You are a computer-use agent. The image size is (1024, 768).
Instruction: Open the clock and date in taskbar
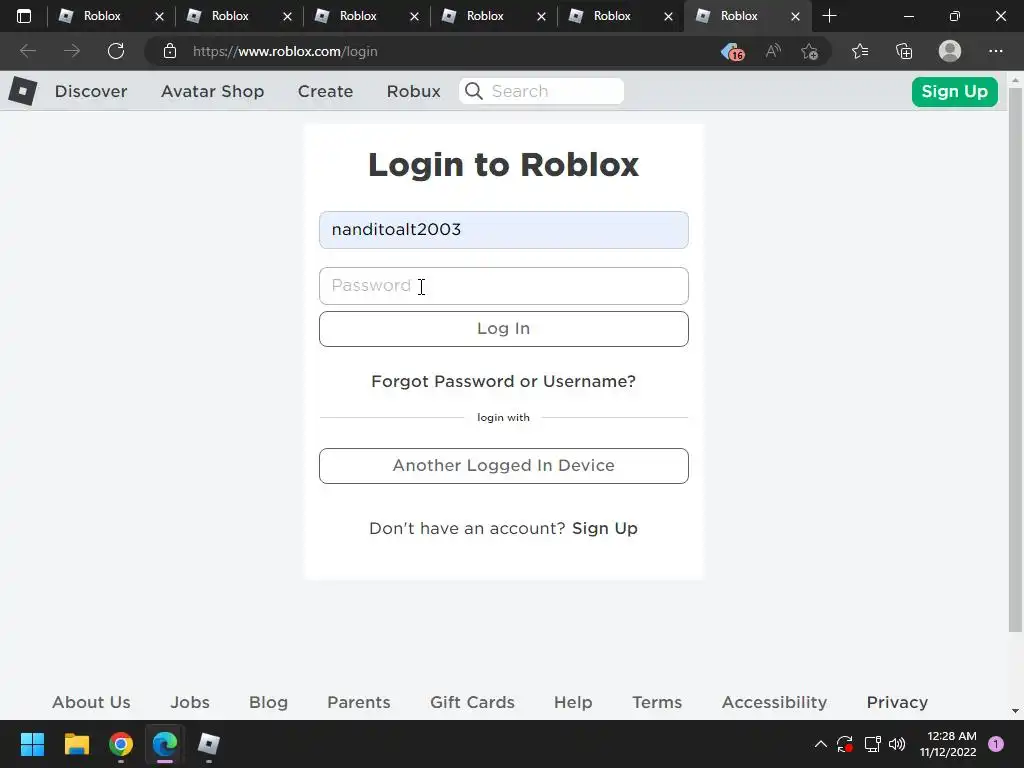(948, 744)
